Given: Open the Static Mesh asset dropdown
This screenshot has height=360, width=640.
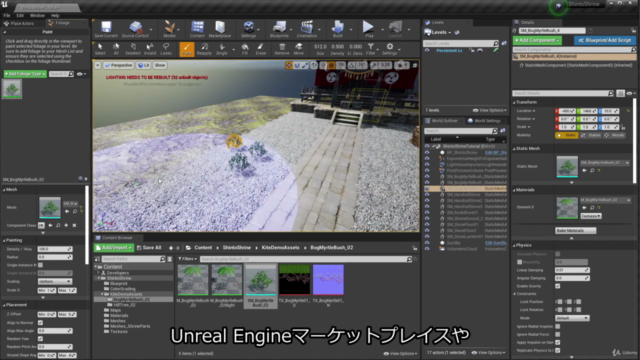Looking at the screenshot, I should [x=604, y=162].
